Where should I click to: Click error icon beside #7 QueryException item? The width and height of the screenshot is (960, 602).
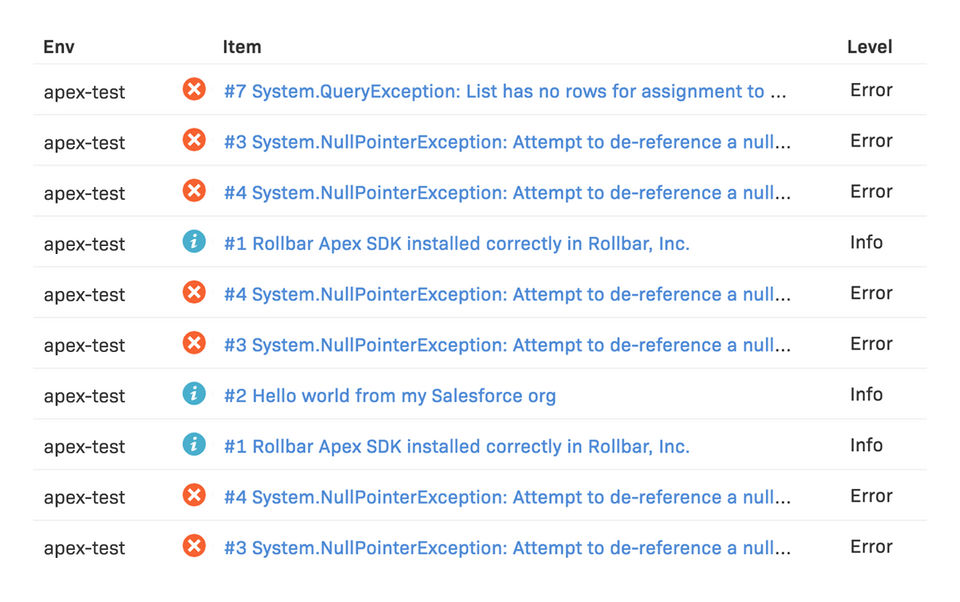(x=194, y=90)
